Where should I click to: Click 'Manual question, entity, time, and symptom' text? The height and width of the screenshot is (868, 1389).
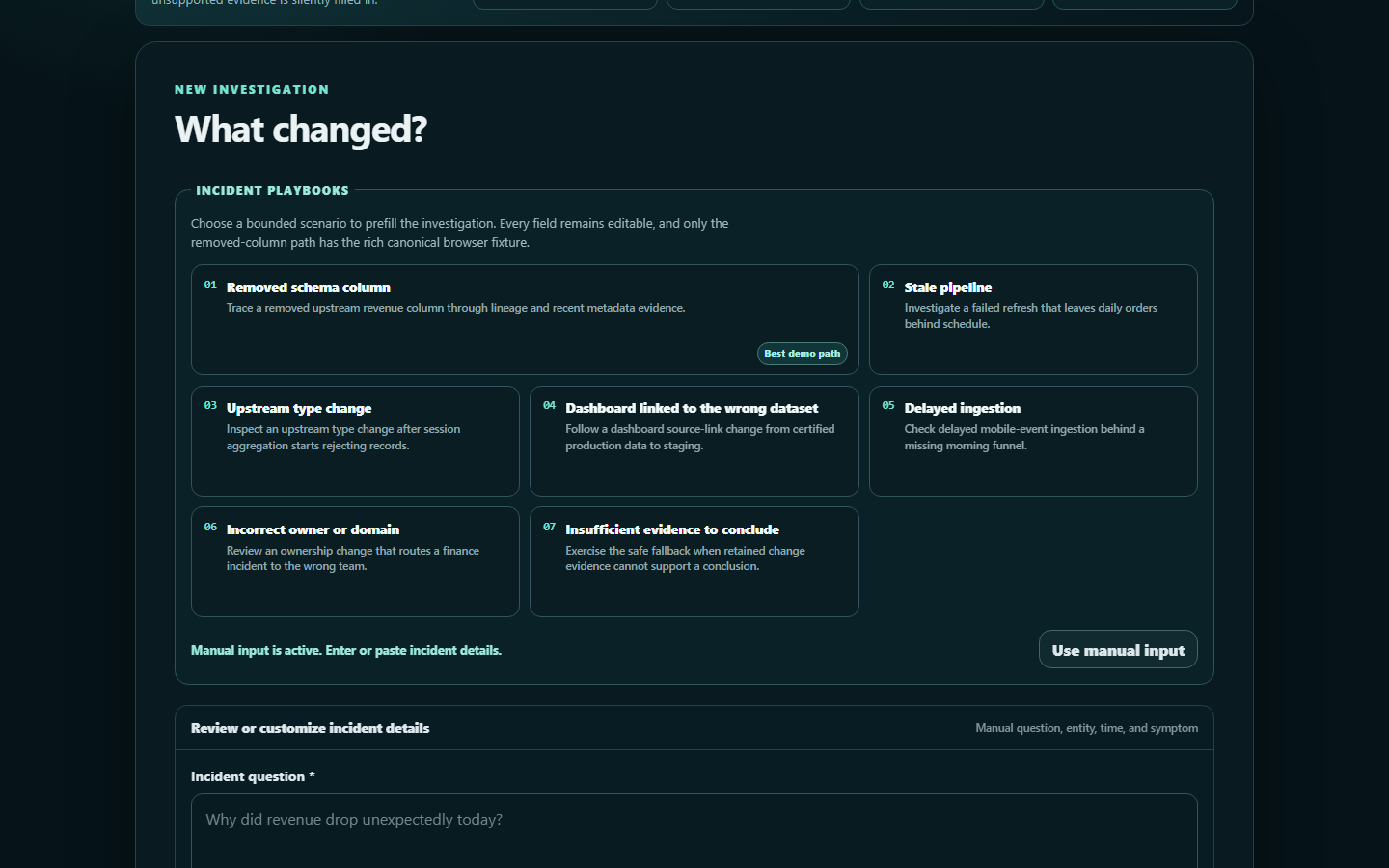[x=1086, y=728]
